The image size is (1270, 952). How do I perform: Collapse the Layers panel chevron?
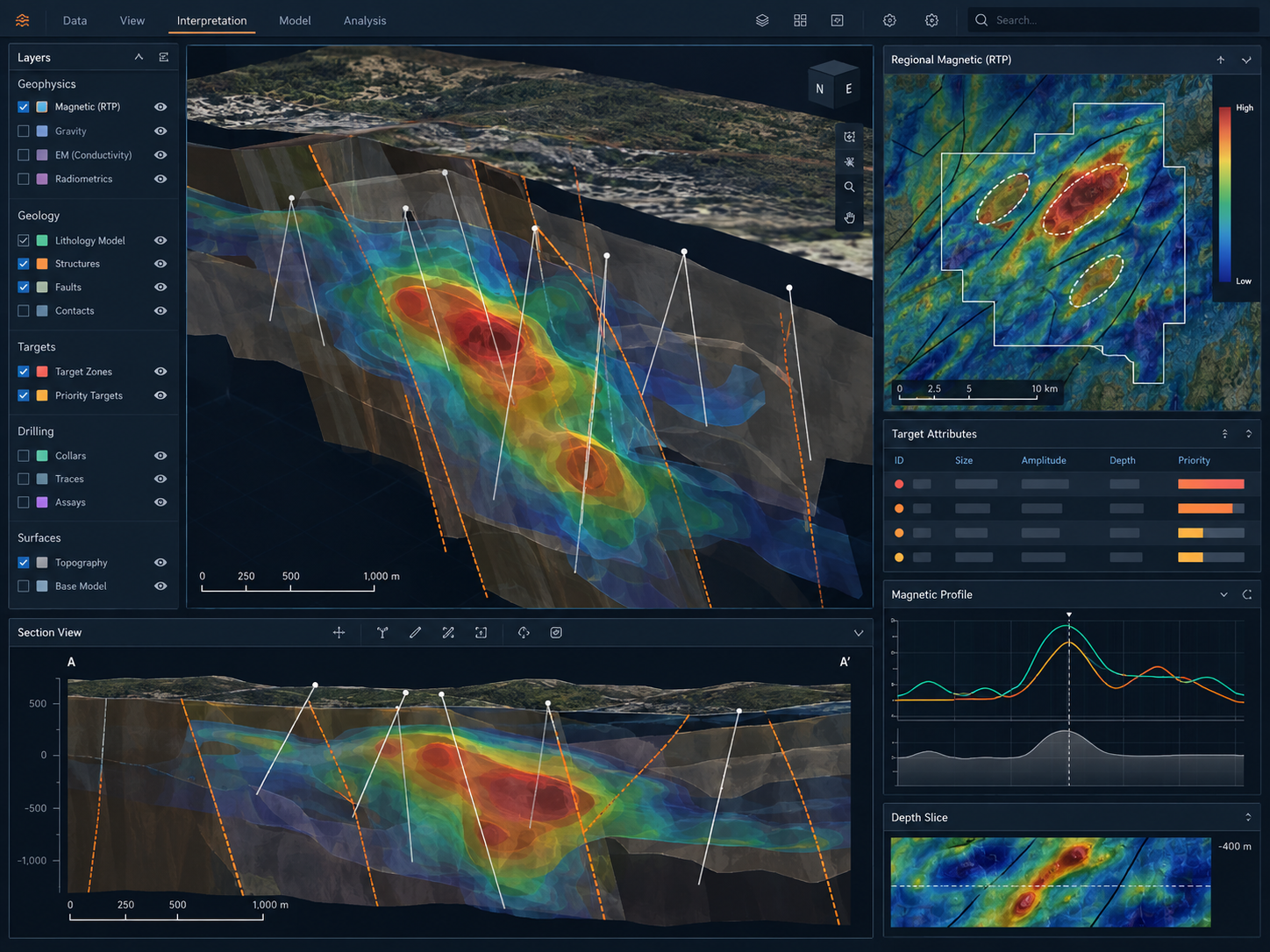[x=139, y=57]
